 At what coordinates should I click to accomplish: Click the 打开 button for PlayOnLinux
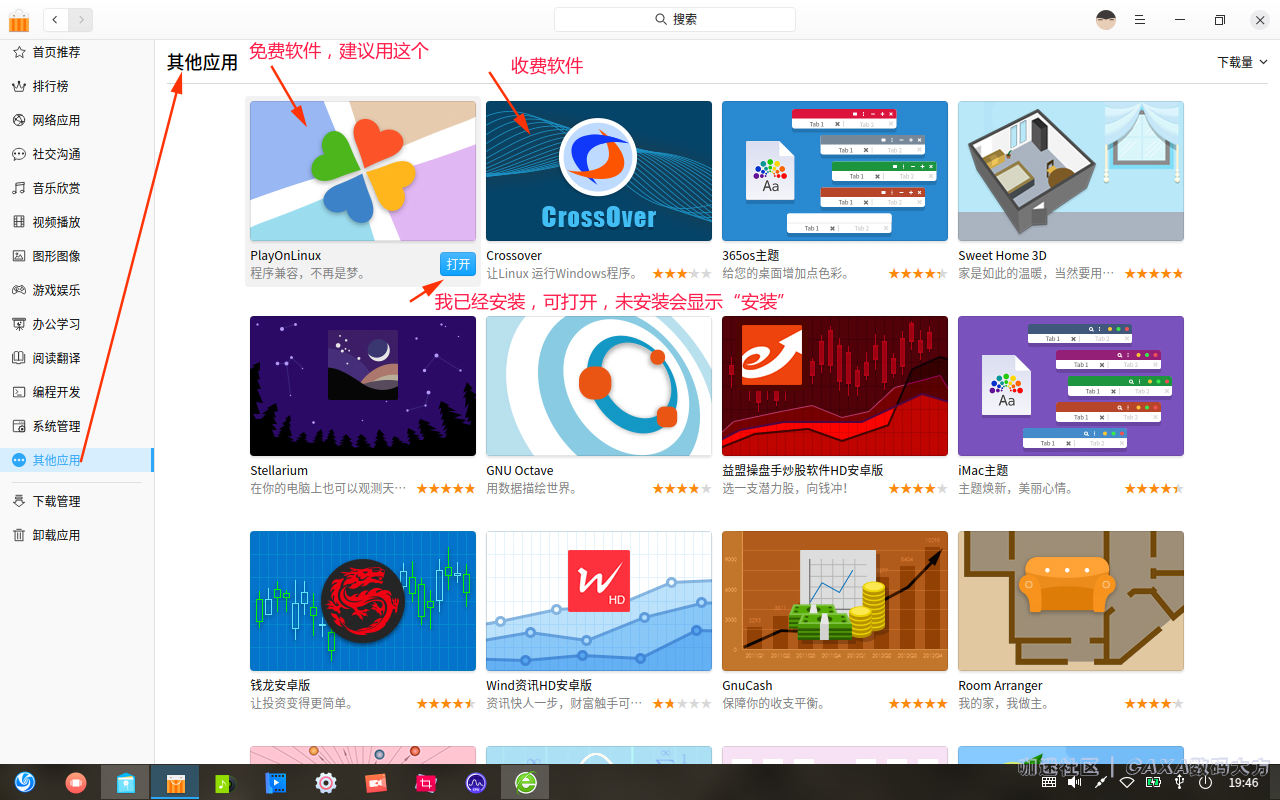click(x=458, y=264)
